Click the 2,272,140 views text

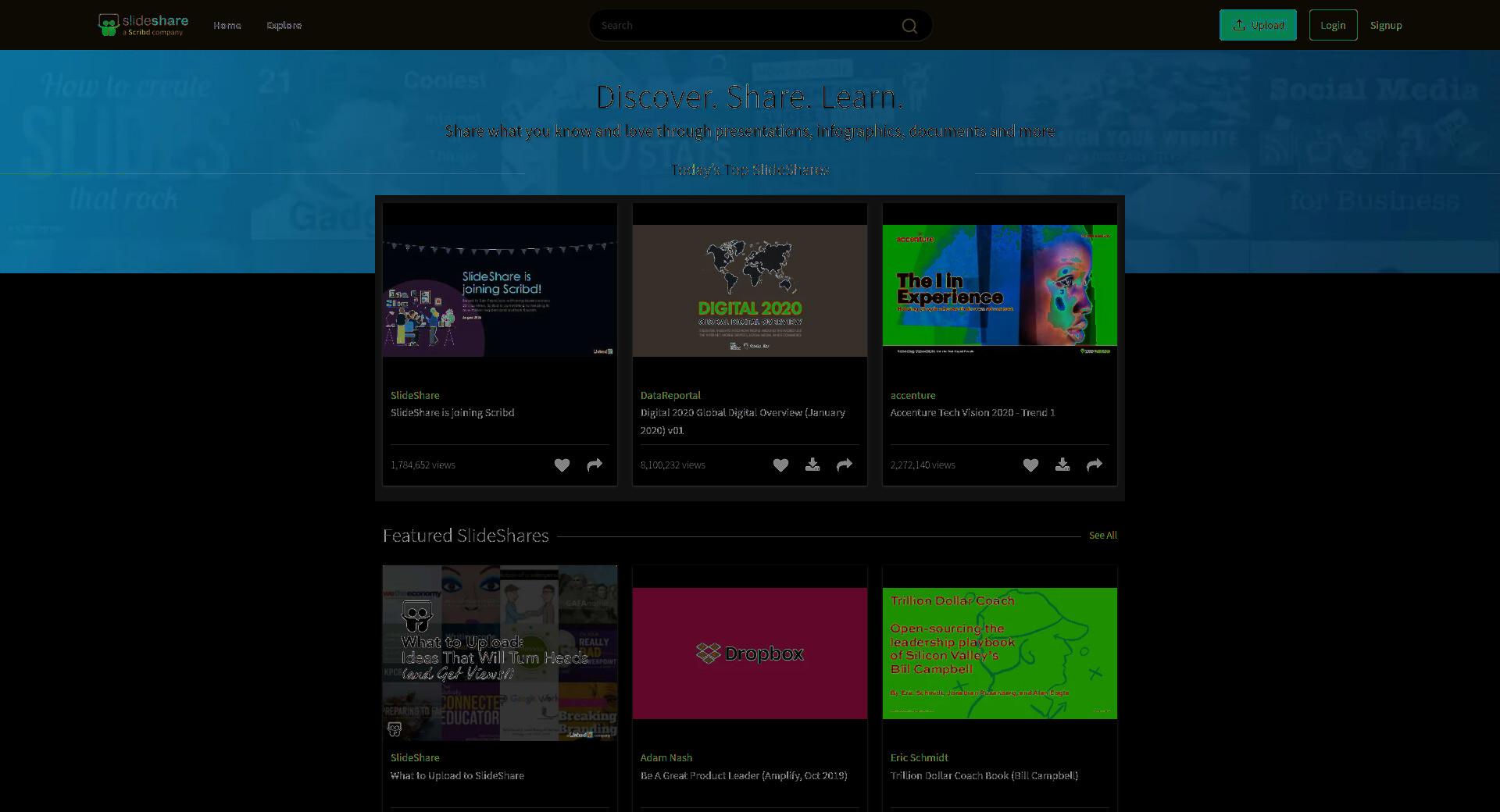click(x=923, y=465)
